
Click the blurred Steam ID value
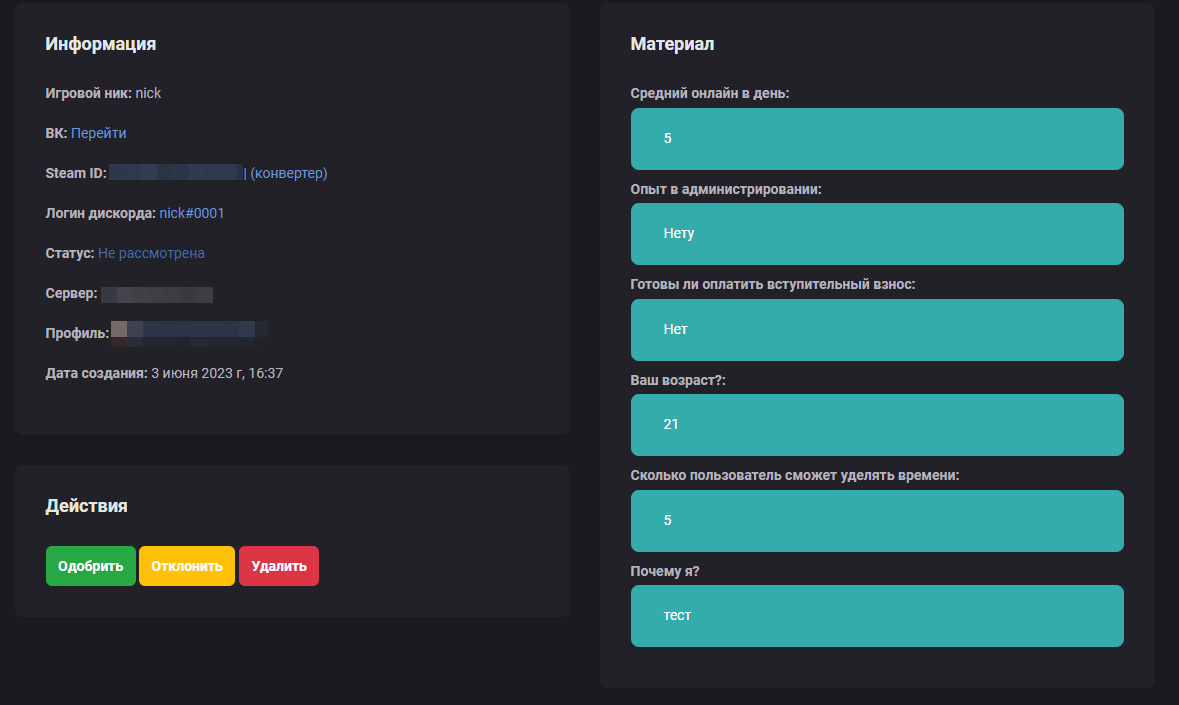click(x=176, y=173)
